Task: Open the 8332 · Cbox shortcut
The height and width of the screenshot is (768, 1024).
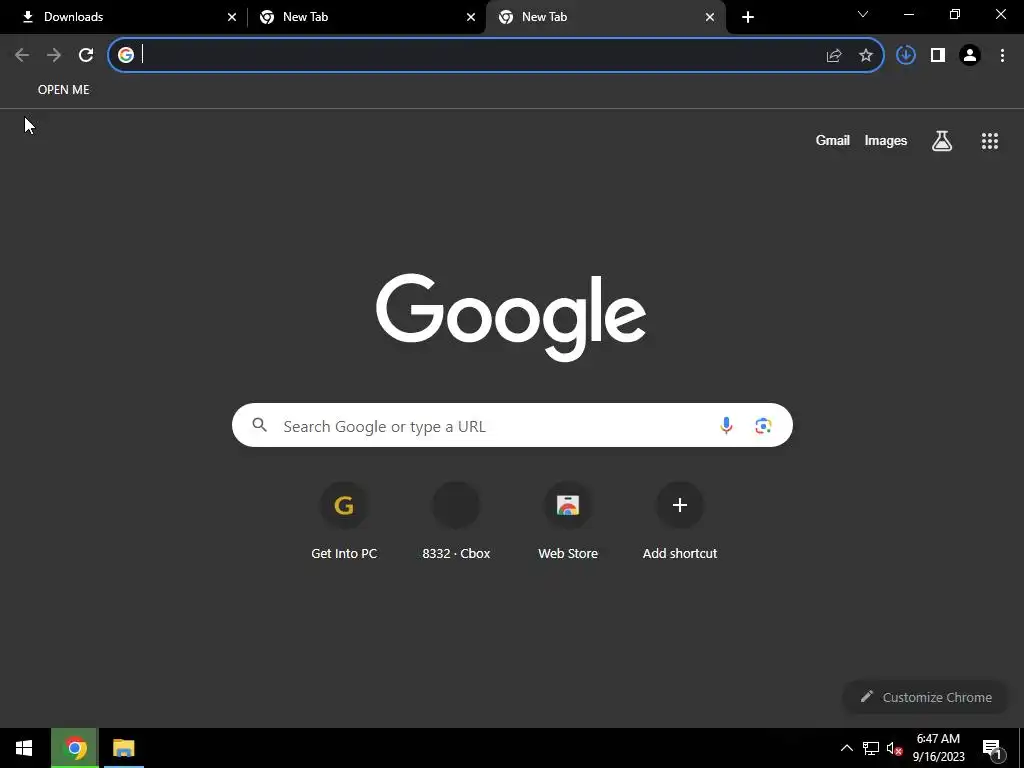Action: point(456,521)
